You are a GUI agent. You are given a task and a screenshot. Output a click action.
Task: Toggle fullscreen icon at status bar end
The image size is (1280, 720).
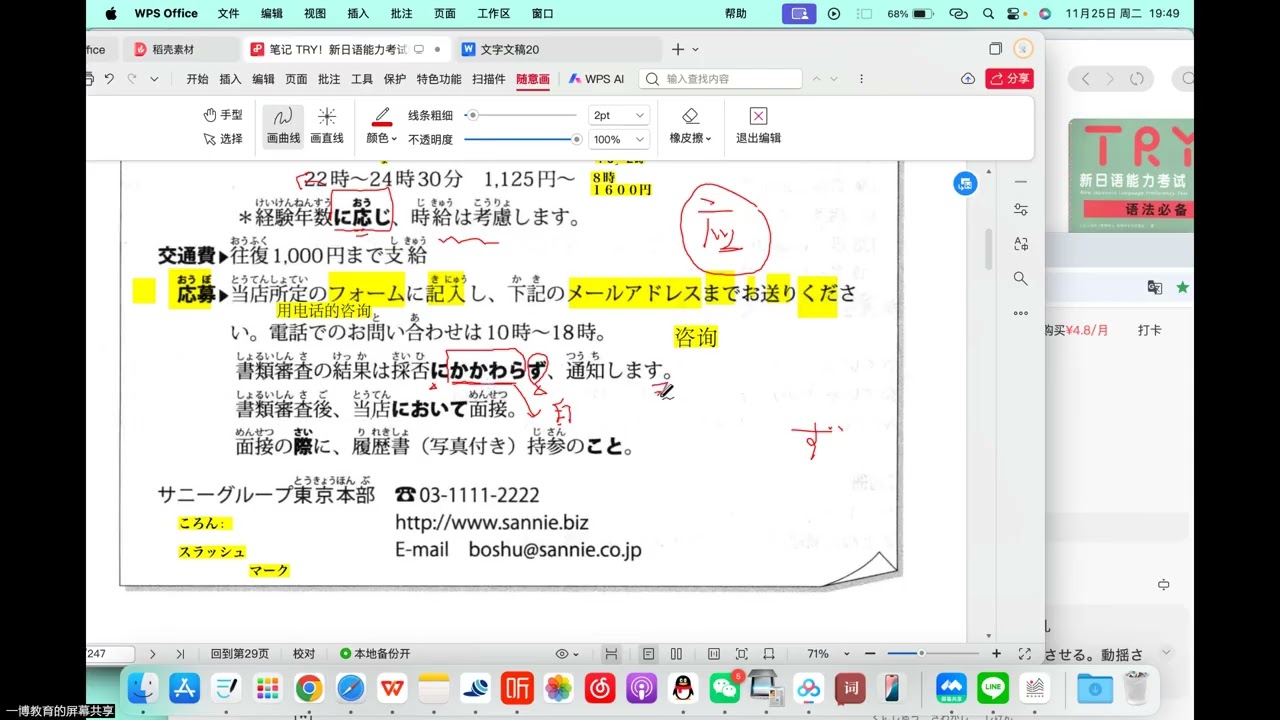[x=1025, y=654]
